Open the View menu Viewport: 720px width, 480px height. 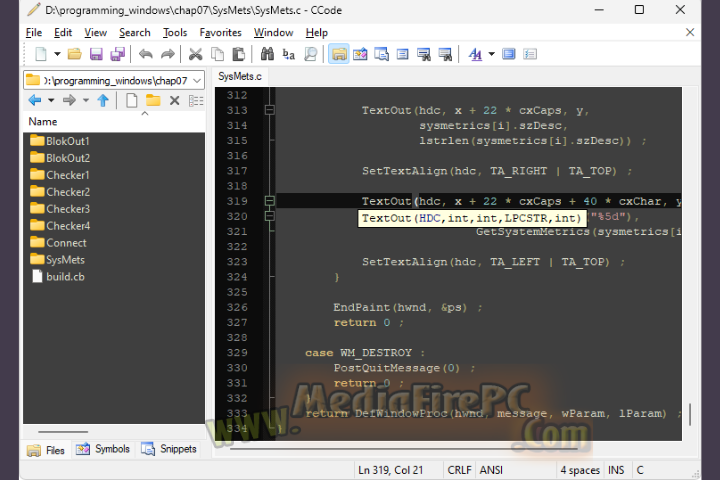(96, 33)
